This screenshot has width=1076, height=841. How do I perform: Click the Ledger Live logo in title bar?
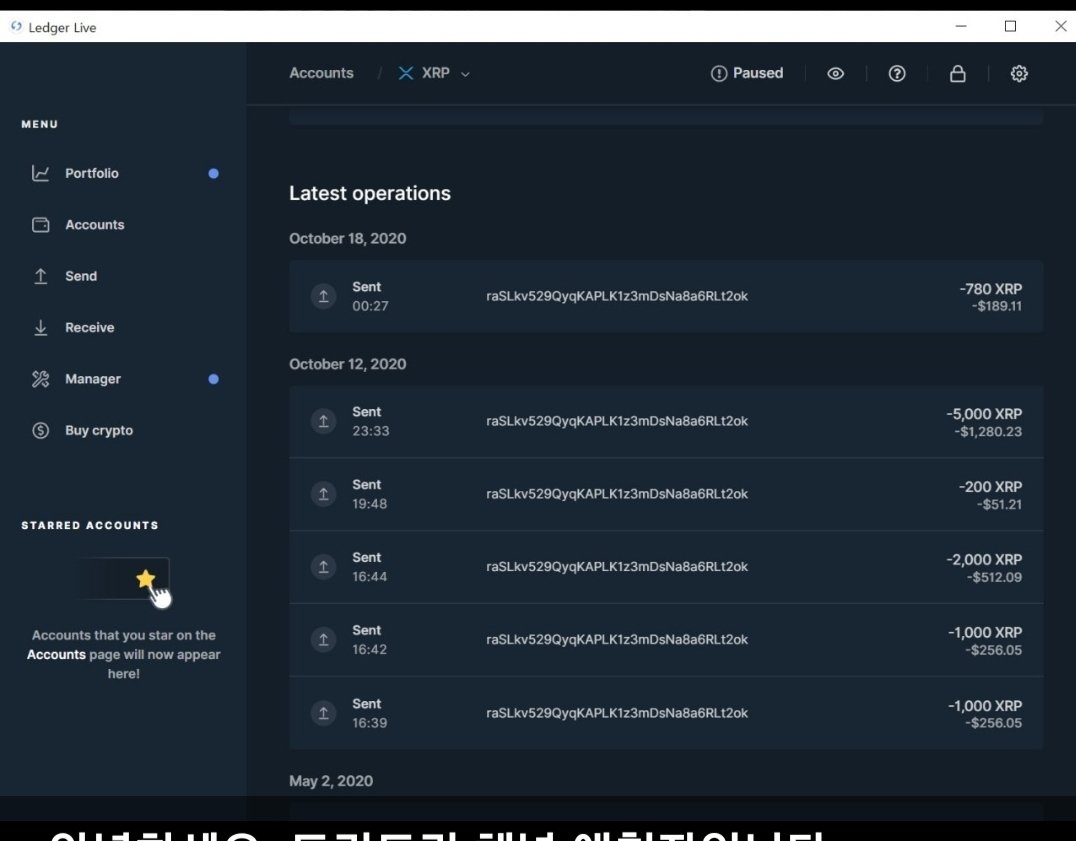[16, 27]
